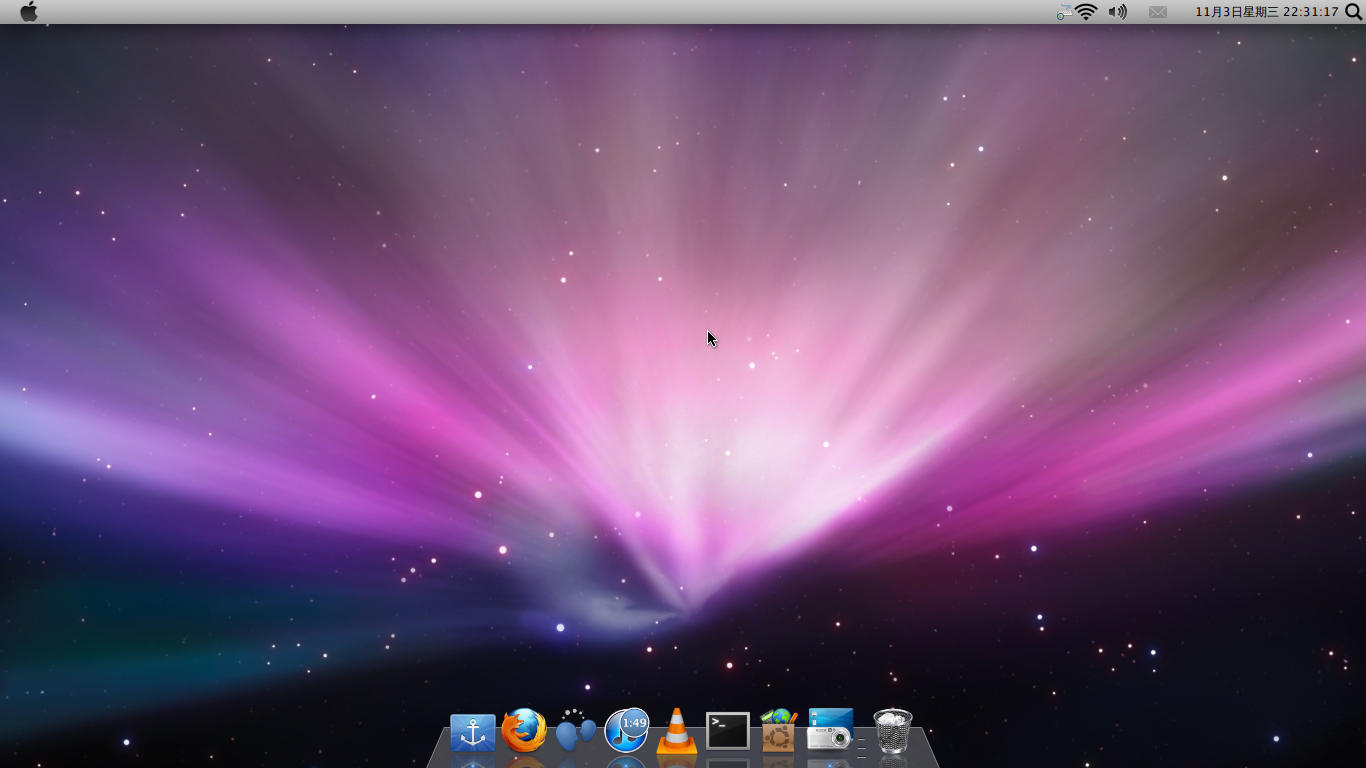The width and height of the screenshot is (1366, 768).
Task: Launch Firefox from the dock
Action: coord(524,731)
